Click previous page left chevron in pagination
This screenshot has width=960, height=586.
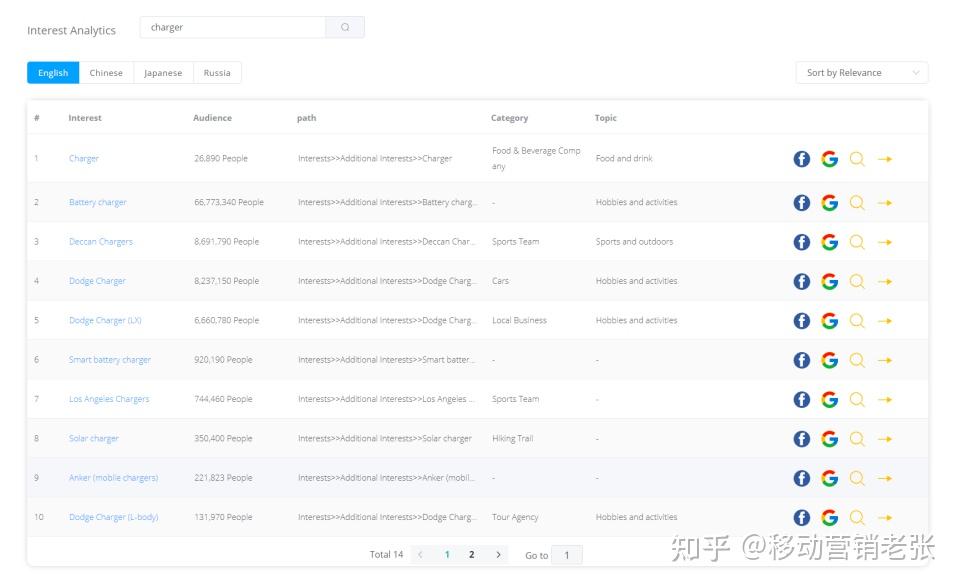pos(420,555)
